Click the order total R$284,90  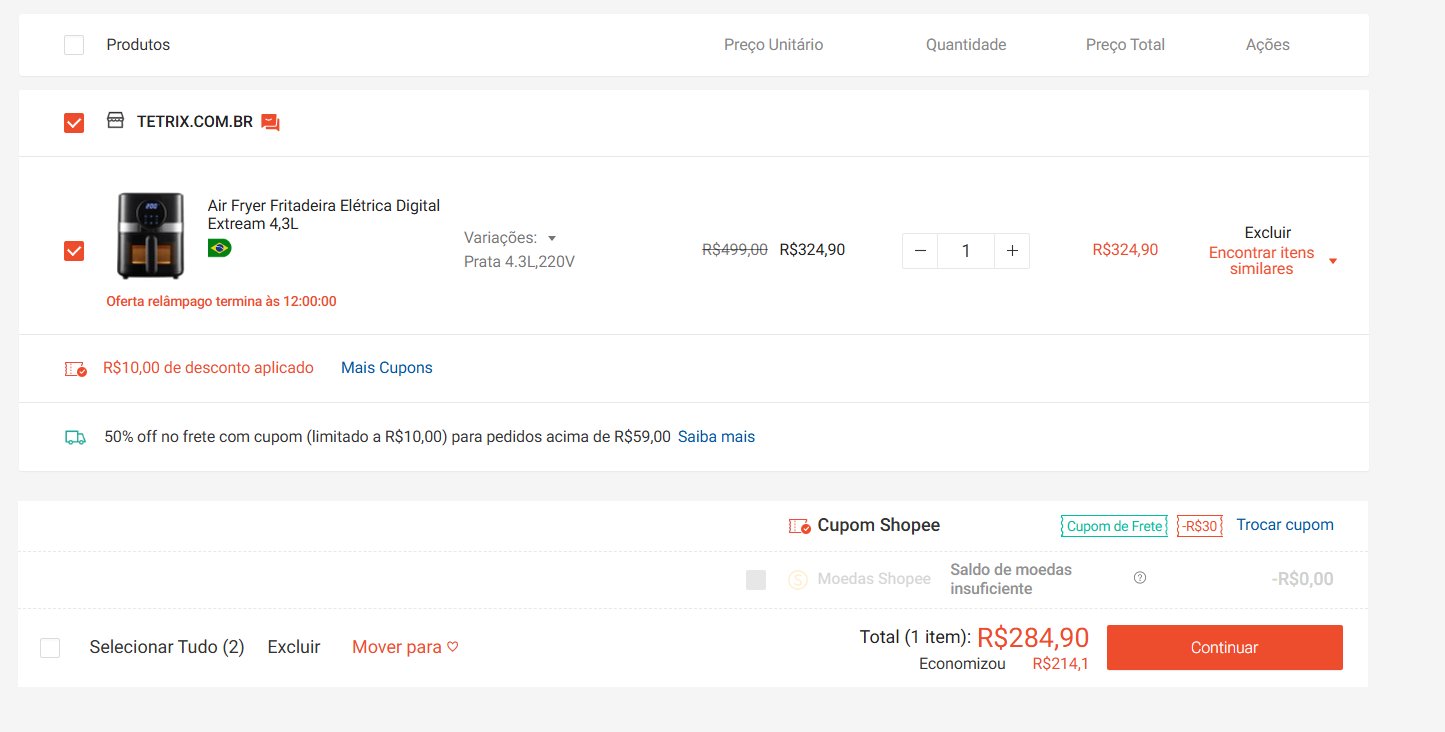tap(1033, 638)
